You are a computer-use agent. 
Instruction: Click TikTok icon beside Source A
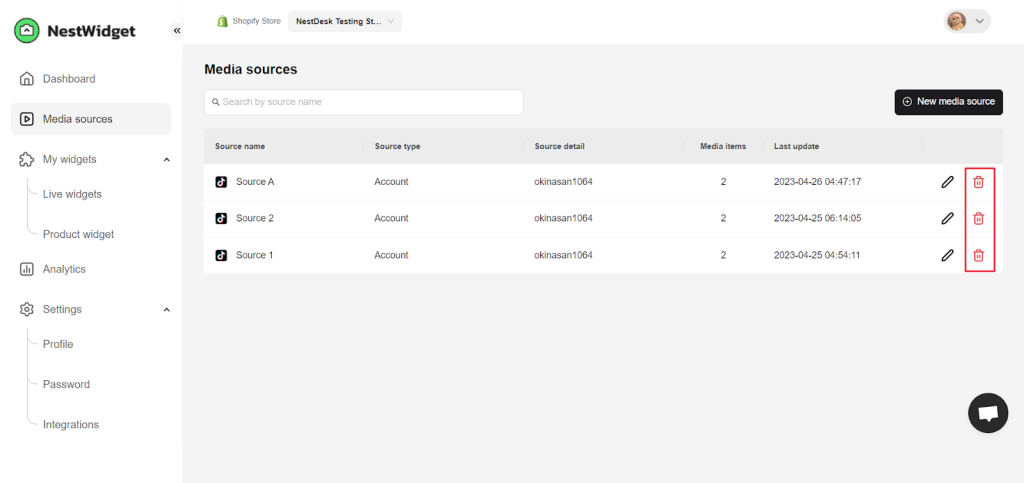(221, 182)
